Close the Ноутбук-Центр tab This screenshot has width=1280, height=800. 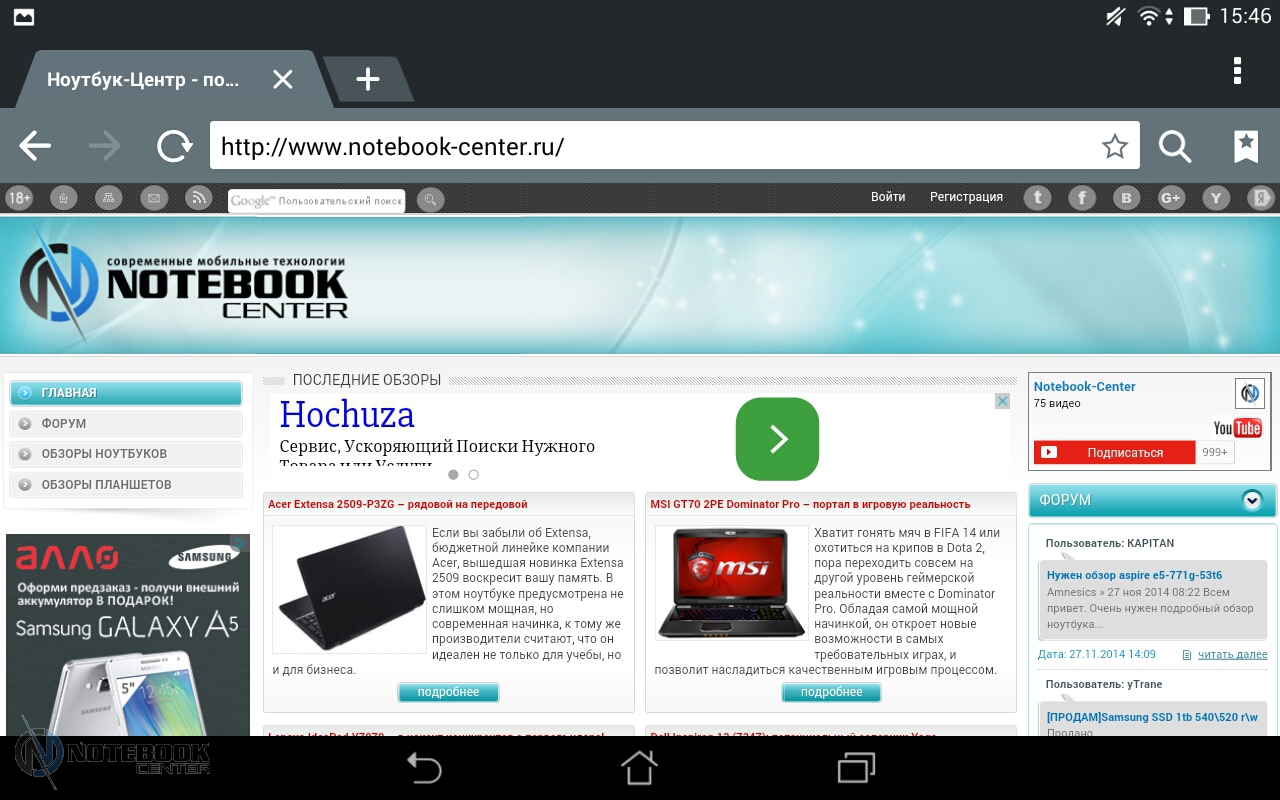[x=283, y=79]
